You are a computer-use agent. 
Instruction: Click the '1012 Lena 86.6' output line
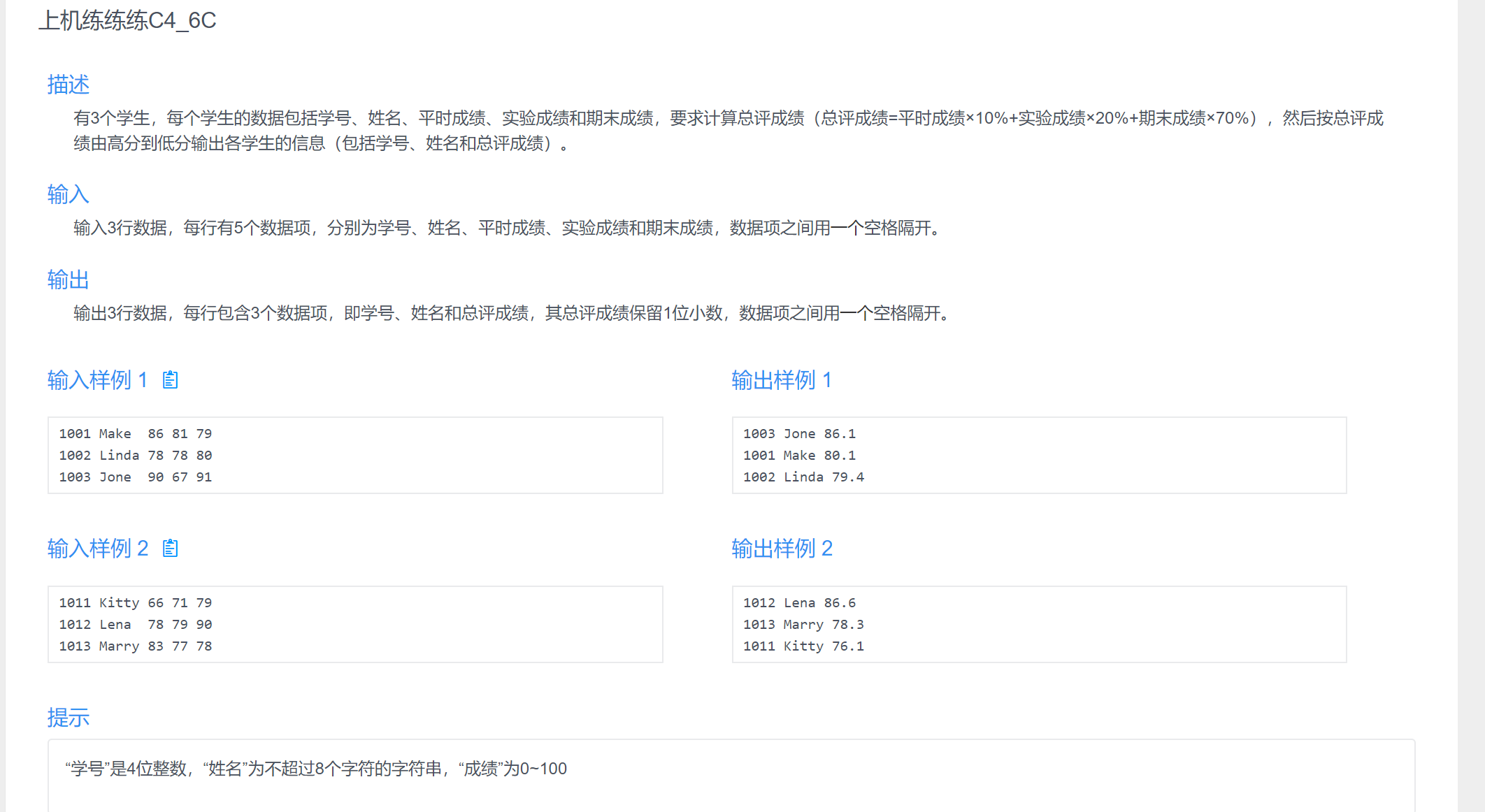click(x=799, y=603)
